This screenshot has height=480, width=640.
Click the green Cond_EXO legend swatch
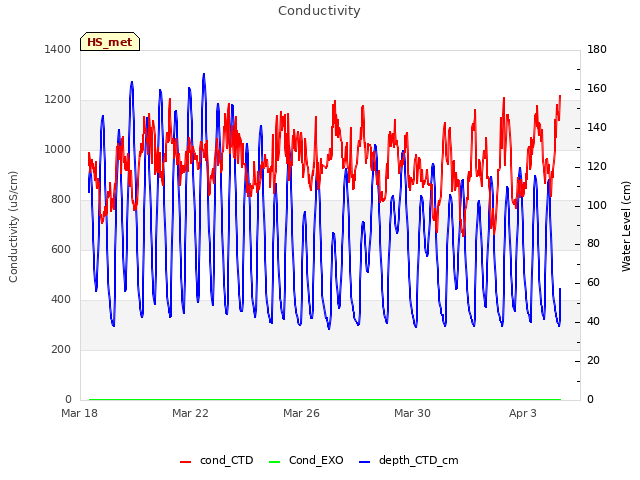(x=275, y=462)
